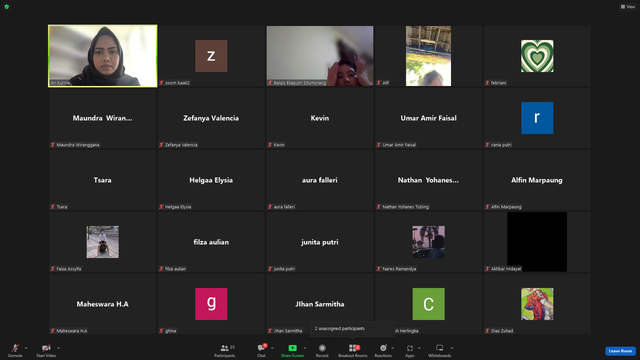Select the Nathan Yohanes Tobing tile
This screenshot has width=640, height=360.
[429, 180]
